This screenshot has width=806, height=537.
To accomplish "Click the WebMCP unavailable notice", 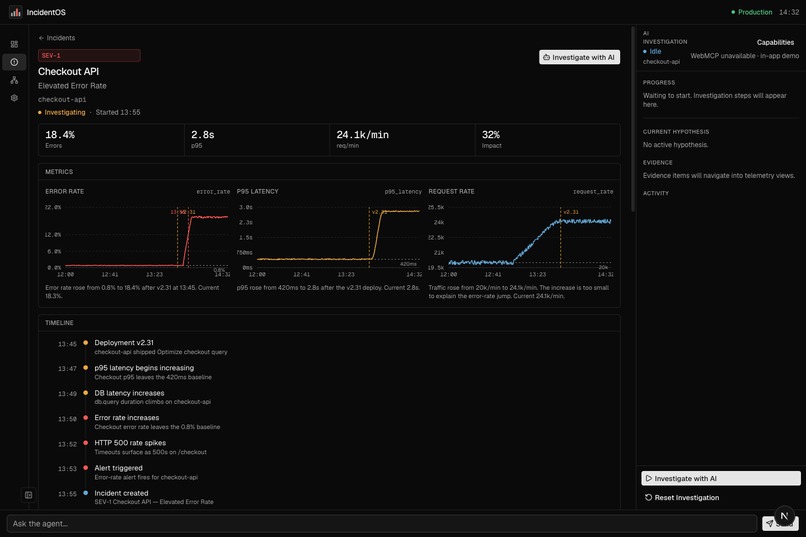I will [x=744, y=55].
